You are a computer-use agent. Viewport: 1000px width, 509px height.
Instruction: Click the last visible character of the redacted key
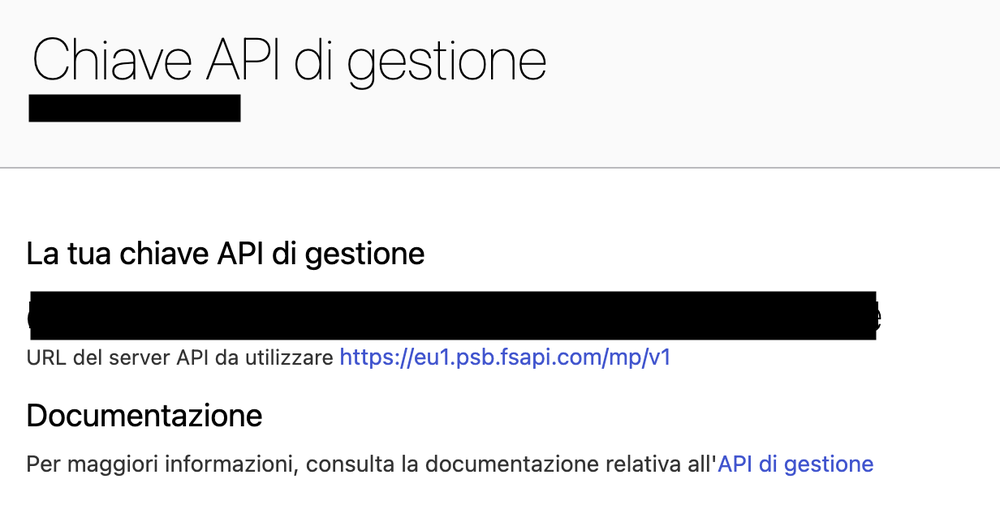coord(876,318)
